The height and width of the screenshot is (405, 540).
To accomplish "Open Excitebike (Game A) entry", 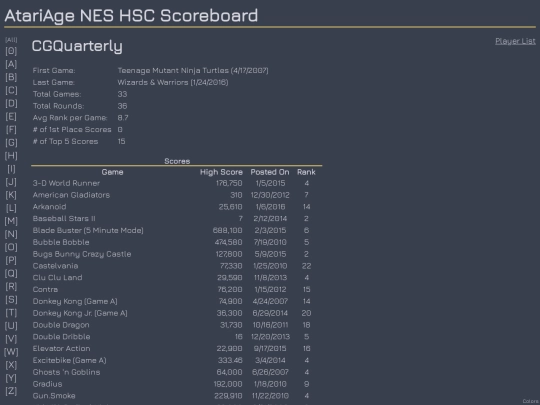I will click(x=70, y=360).
